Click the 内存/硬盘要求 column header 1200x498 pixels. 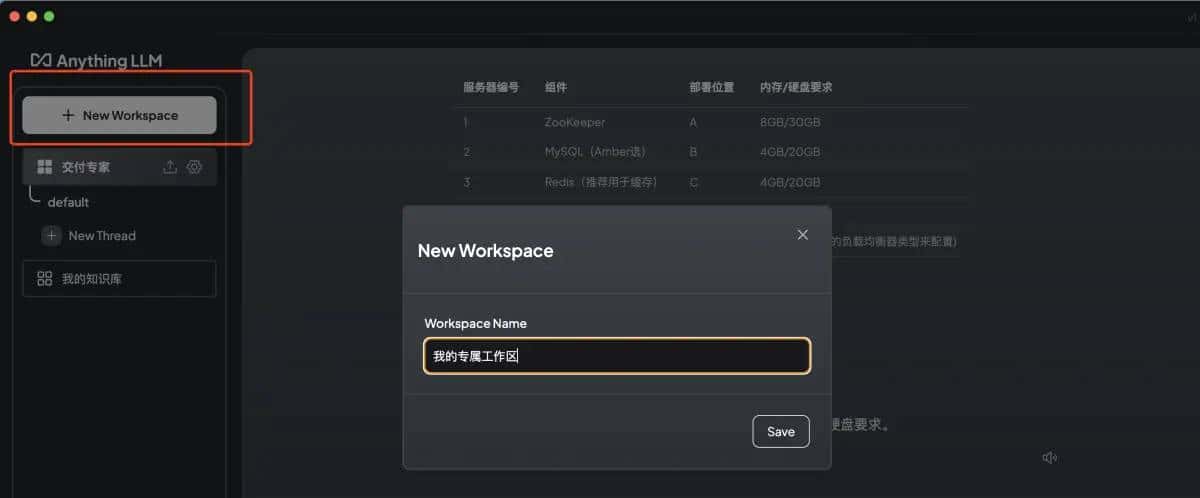click(x=795, y=87)
